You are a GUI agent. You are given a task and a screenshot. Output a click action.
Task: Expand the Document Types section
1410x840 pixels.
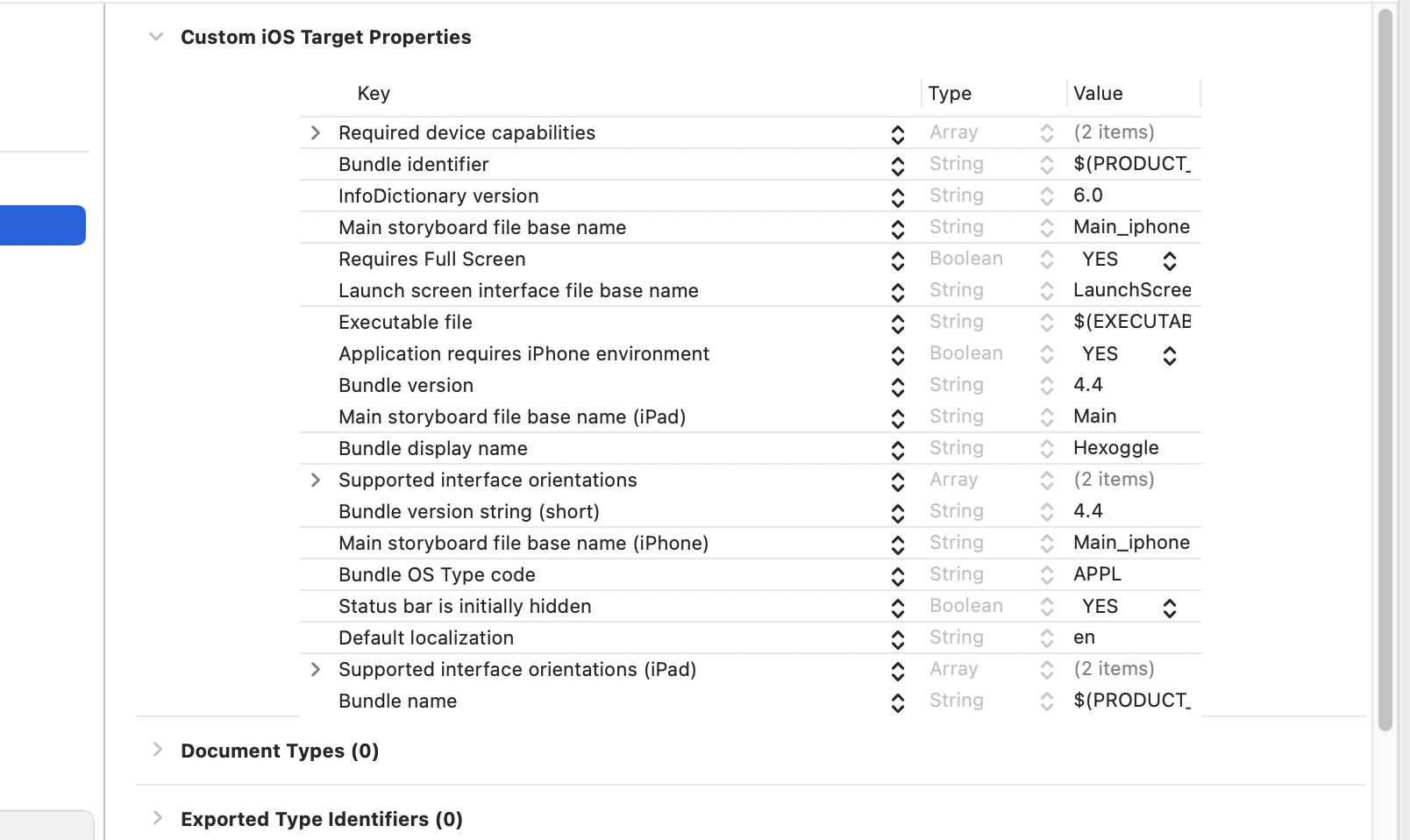[x=158, y=750]
